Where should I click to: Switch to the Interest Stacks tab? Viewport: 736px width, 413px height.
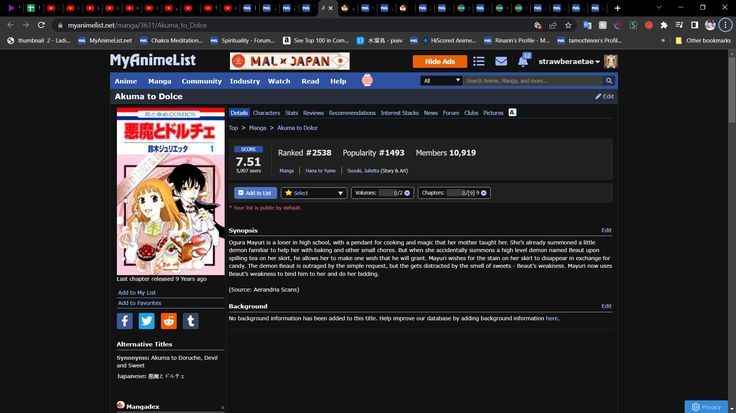399,113
